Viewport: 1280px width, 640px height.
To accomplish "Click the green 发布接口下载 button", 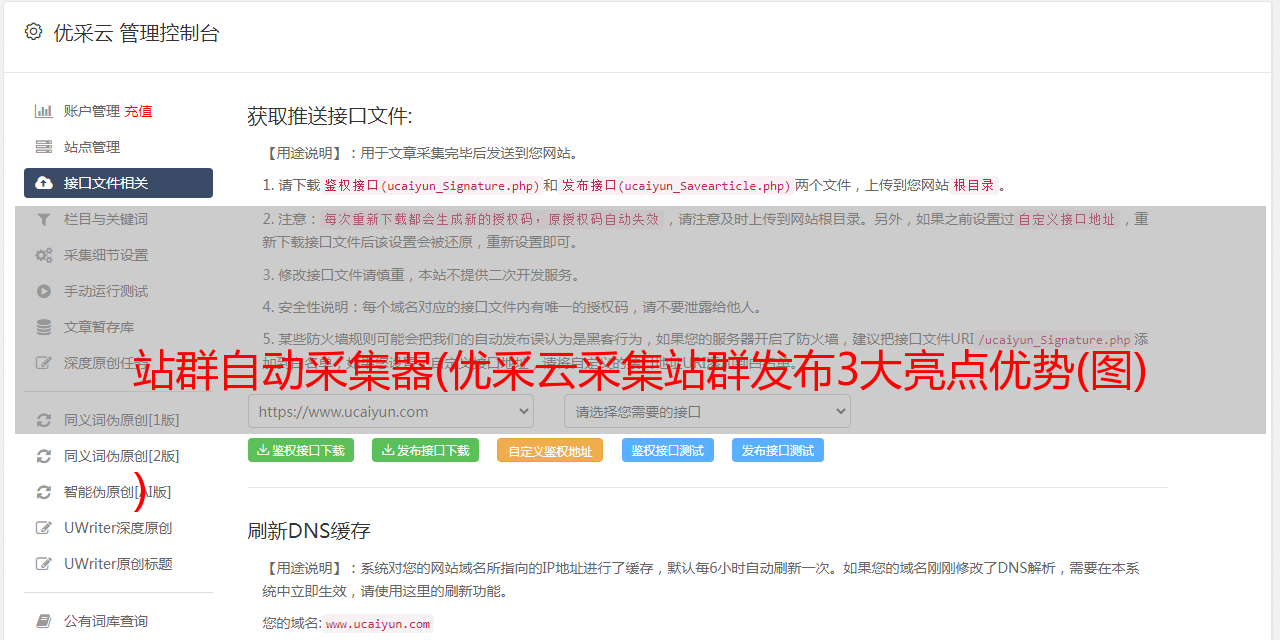I will point(425,450).
